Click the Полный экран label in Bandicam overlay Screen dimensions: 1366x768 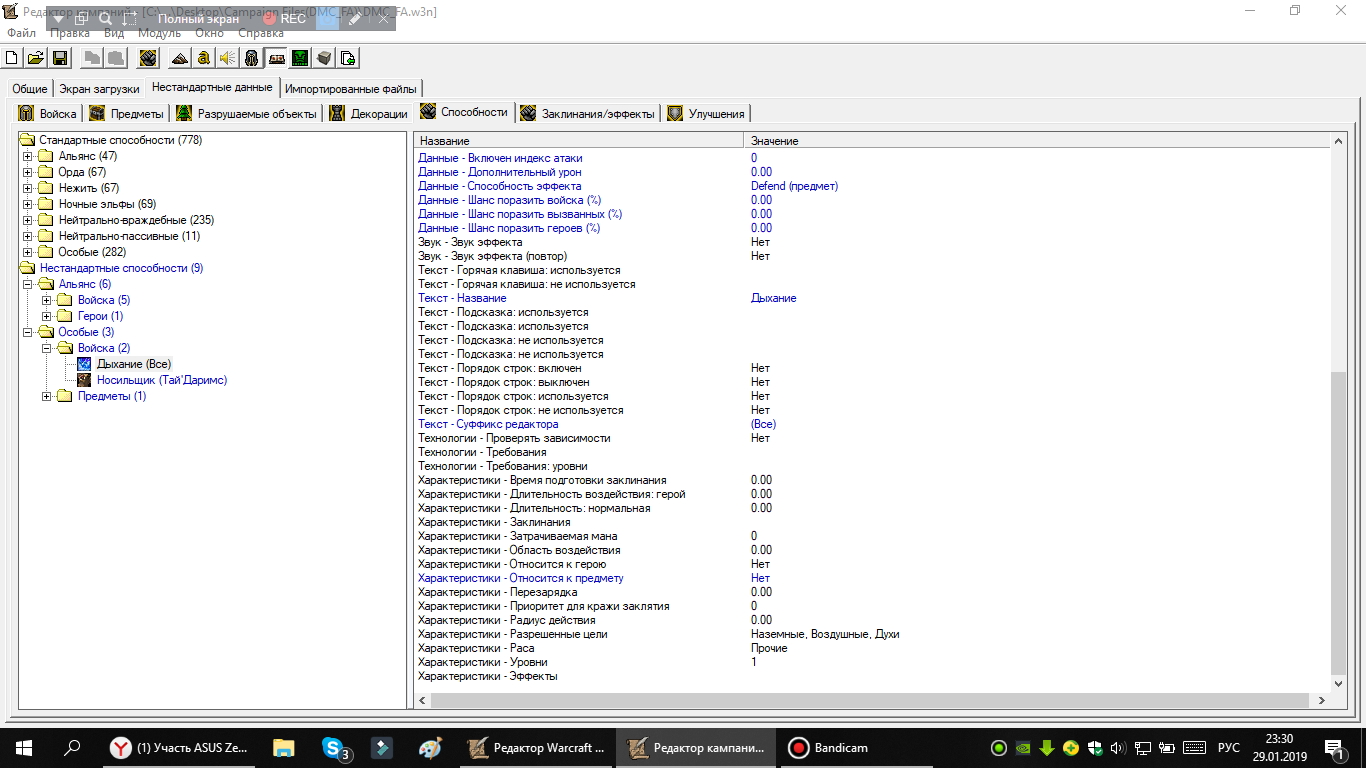point(198,19)
